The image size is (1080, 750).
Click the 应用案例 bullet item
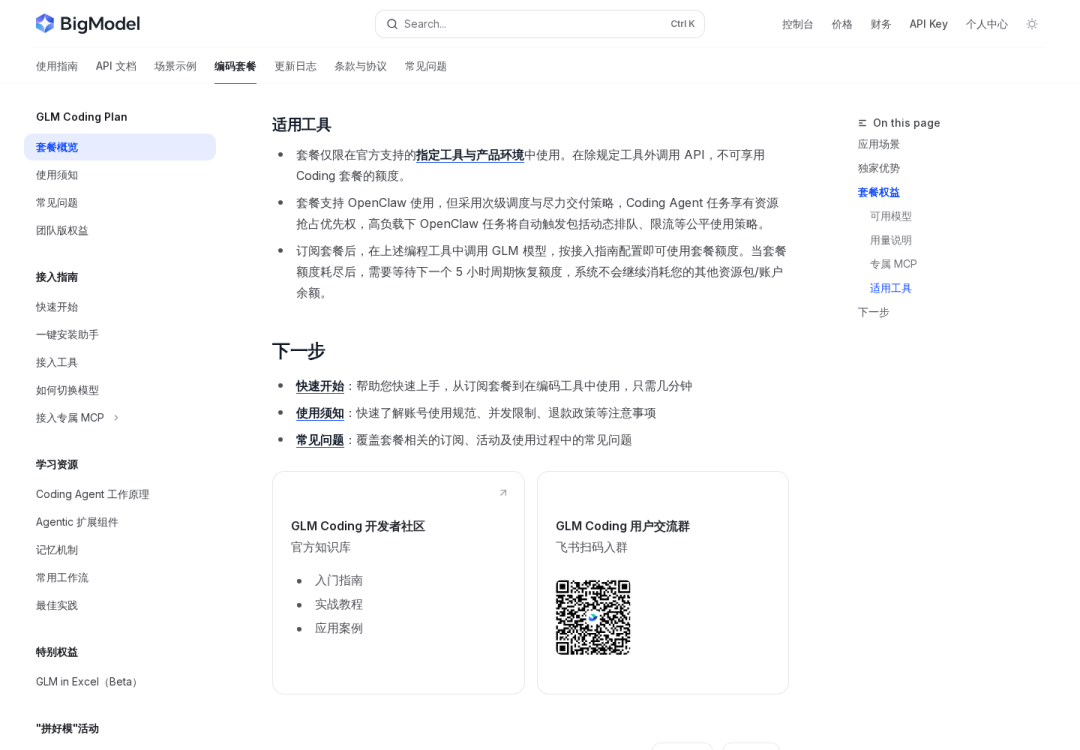tap(339, 628)
